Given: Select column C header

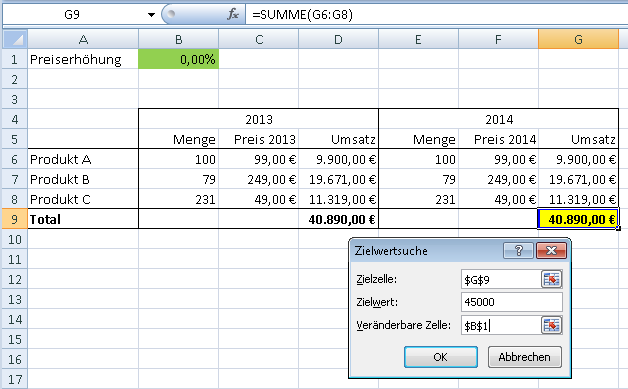Looking at the screenshot, I should (259, 39).
